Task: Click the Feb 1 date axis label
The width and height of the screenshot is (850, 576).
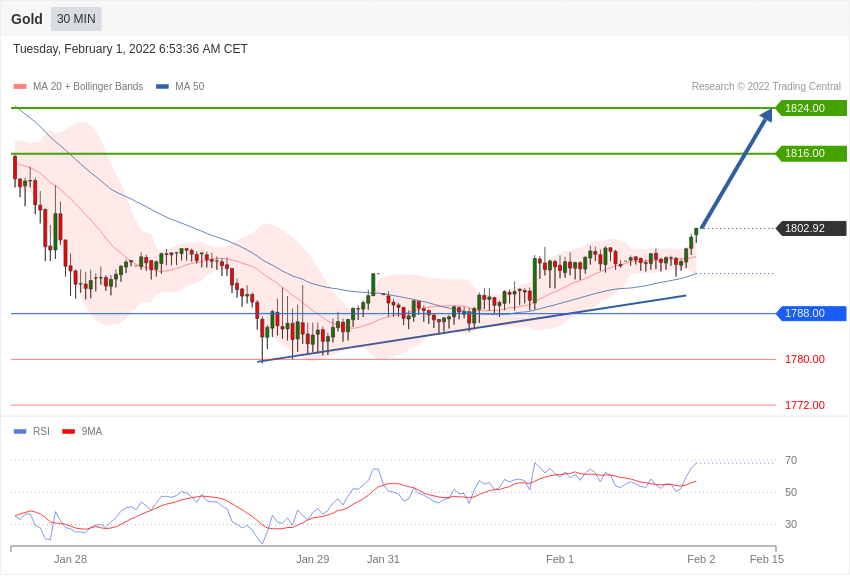Action: point(560,559)
